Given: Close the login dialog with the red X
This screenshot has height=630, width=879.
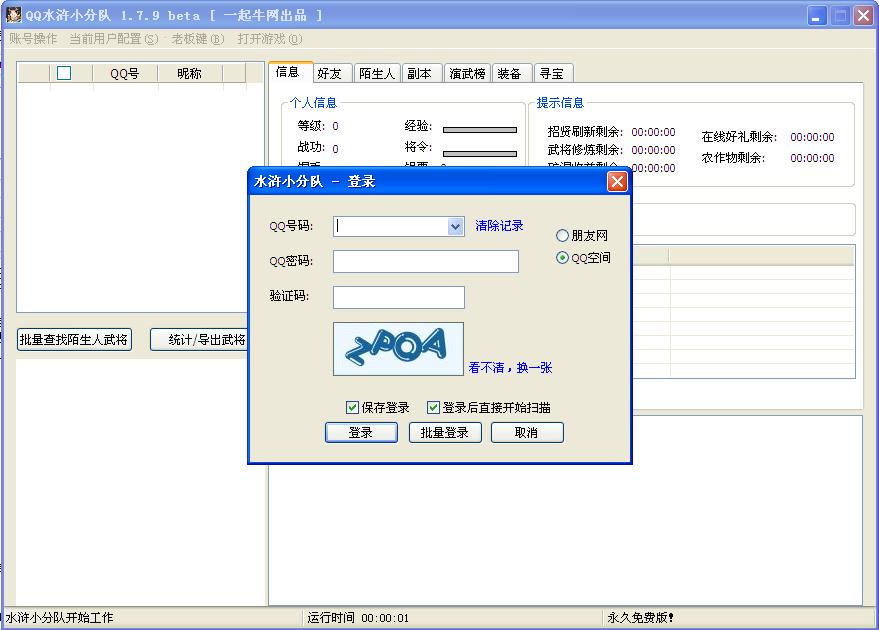Looking at the screenshot, I should click(x=617, y=182).
